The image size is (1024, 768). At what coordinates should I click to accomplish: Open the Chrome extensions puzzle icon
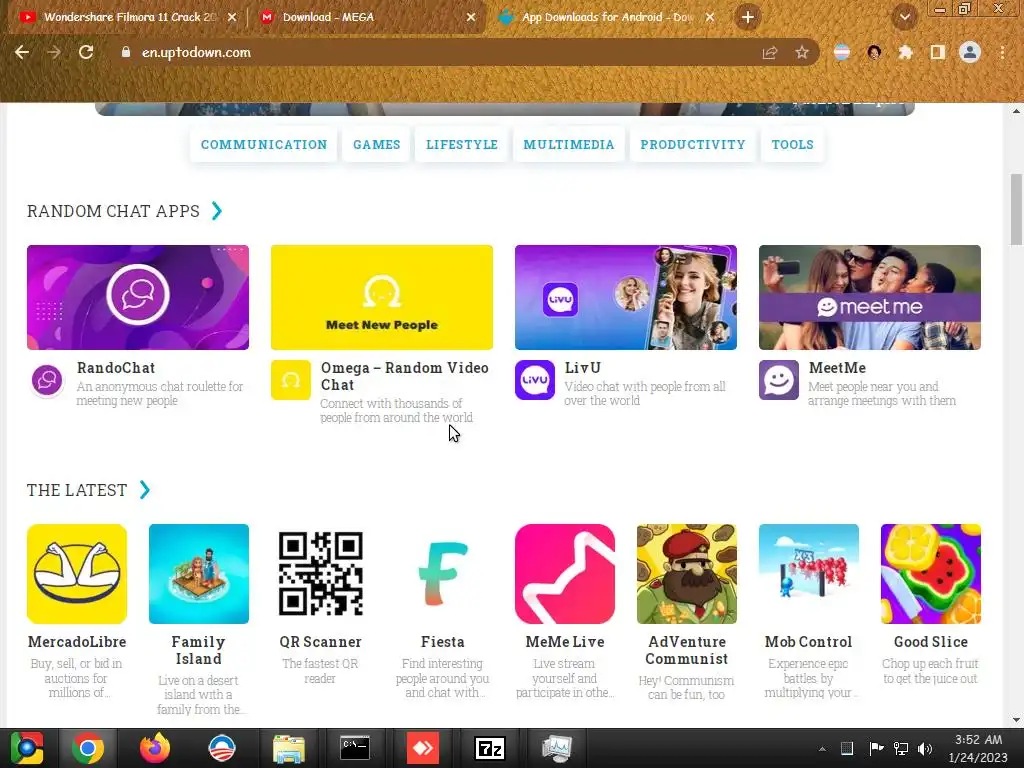click(905, 52)
